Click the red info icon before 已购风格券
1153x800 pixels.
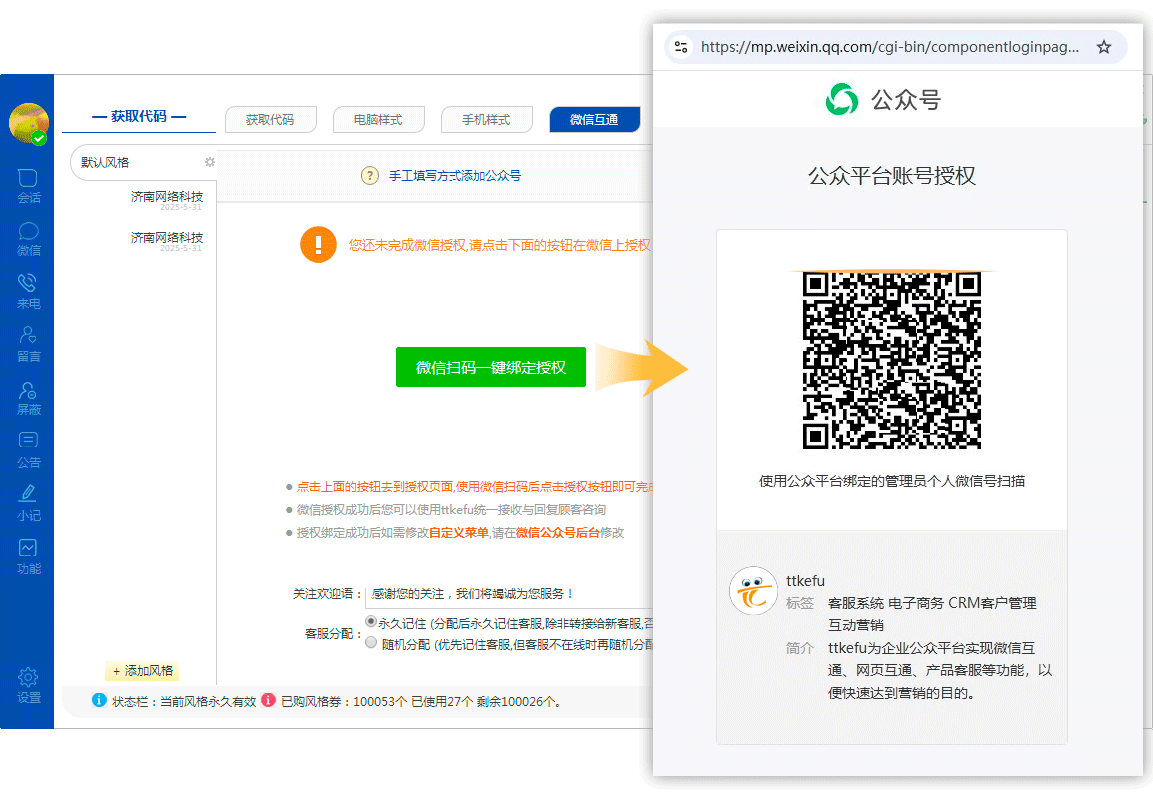[x=268, y=700]
